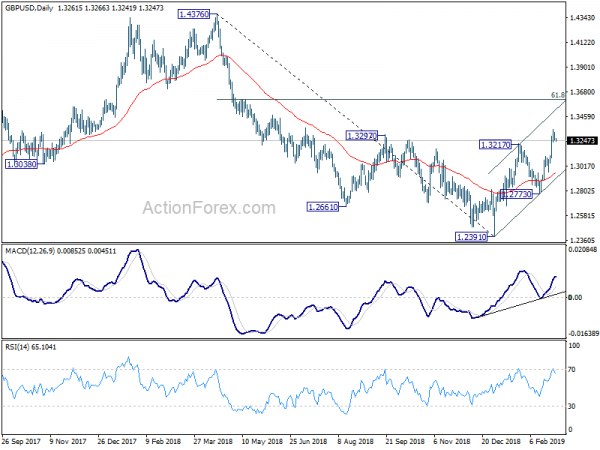
Task: Click the RSI 30 level label
Action: (x=572, y=406)
